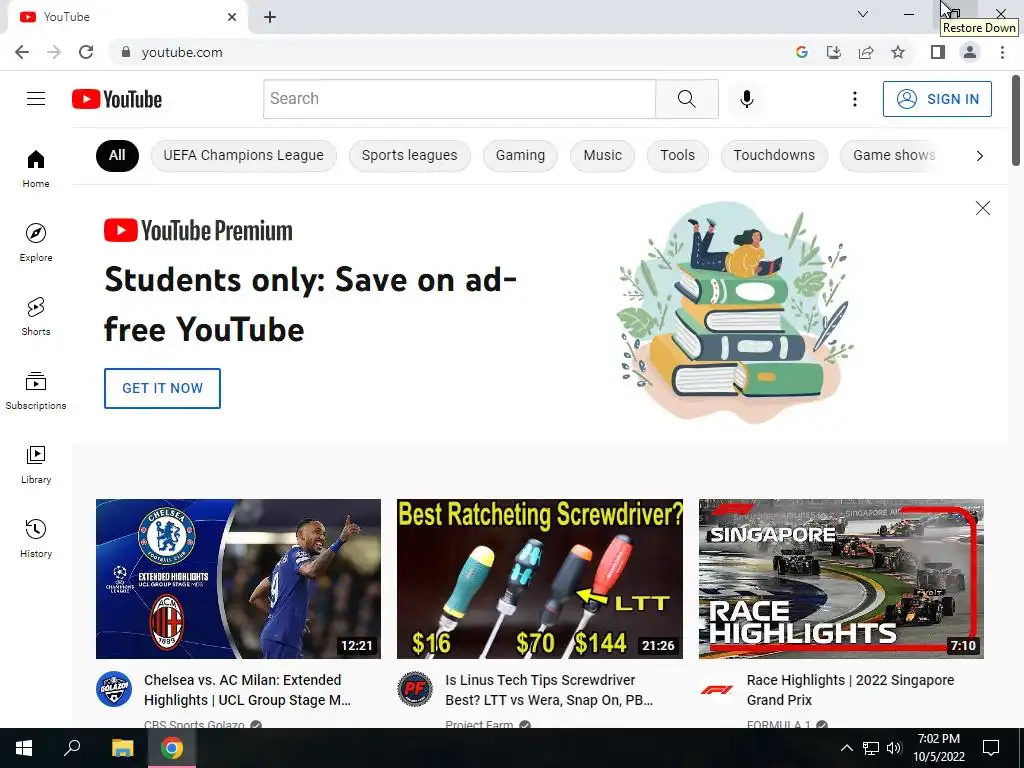This screenshot has height=768, width=1024.
Task: Select the Tools chip
Action: [677, 155]
